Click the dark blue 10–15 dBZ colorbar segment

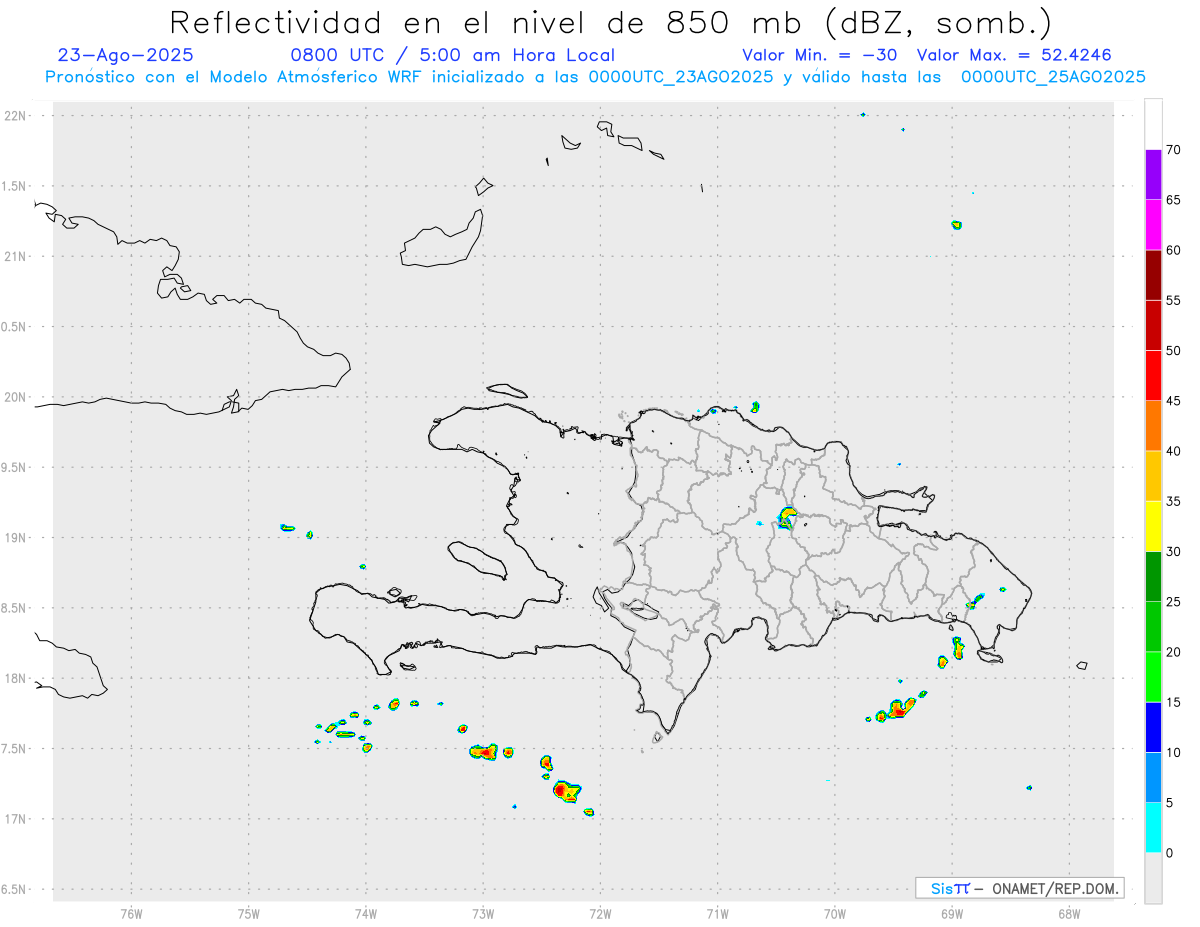(1153, 727)
